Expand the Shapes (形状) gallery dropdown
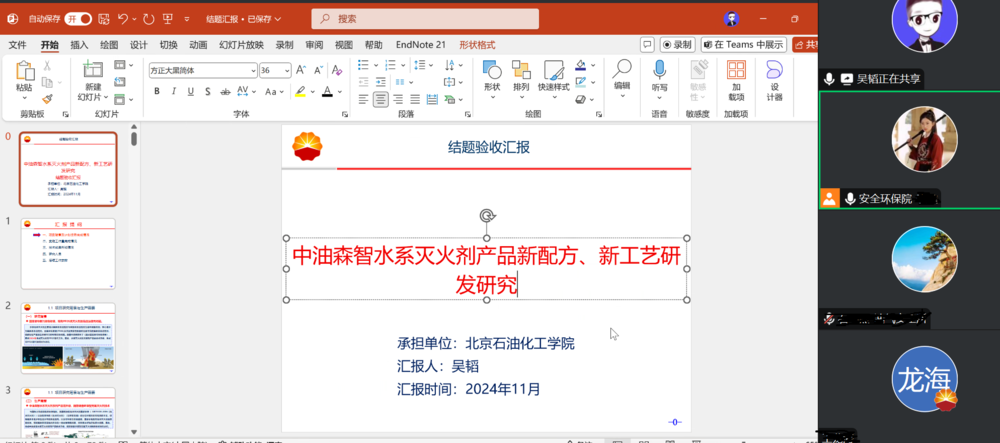The height and width of the screenshot is (443, 1000). (492, 98)
